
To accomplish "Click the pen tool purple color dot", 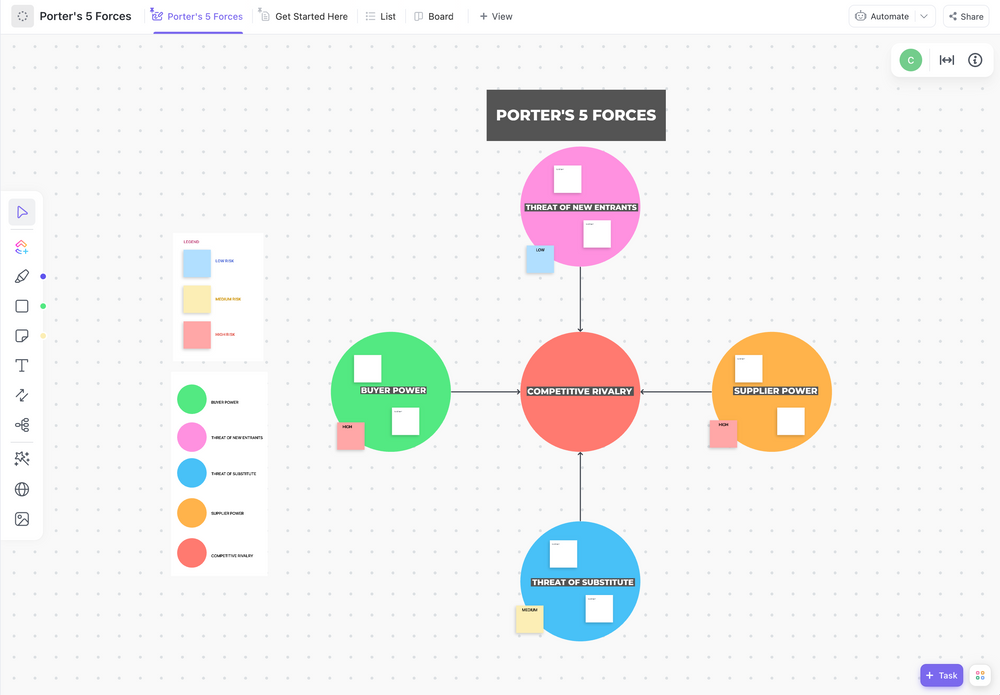I will (43, 277).
